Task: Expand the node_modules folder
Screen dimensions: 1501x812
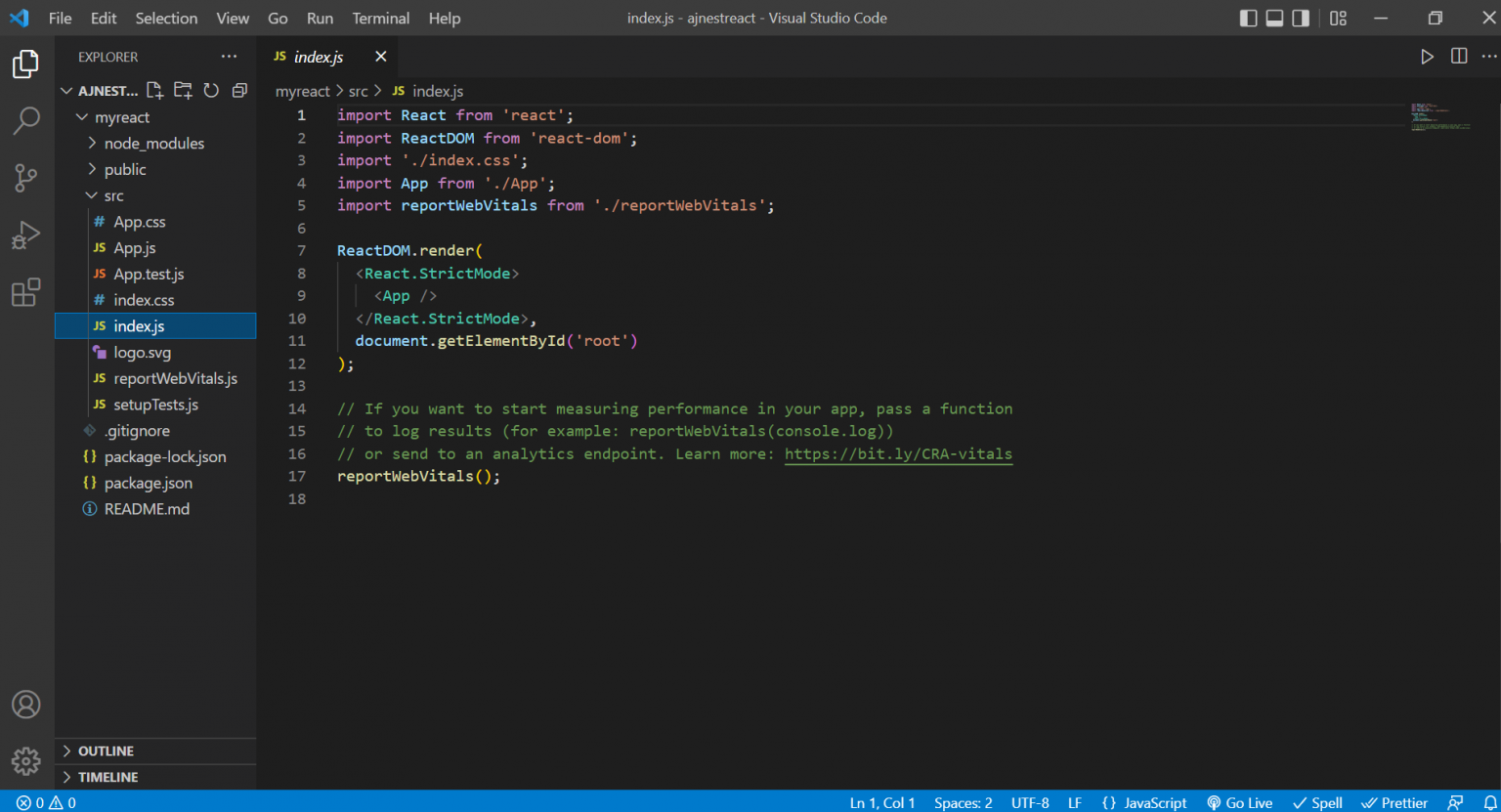Action: (x=153, y=144)
